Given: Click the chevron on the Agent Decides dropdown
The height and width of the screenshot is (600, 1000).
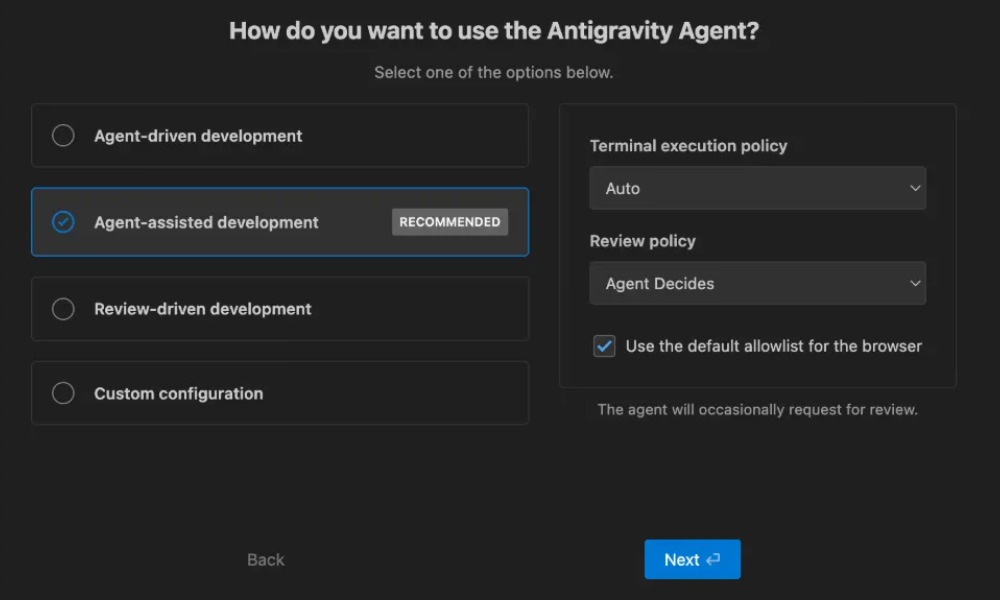Looking at the screenshot, I should tap(915, 283).
